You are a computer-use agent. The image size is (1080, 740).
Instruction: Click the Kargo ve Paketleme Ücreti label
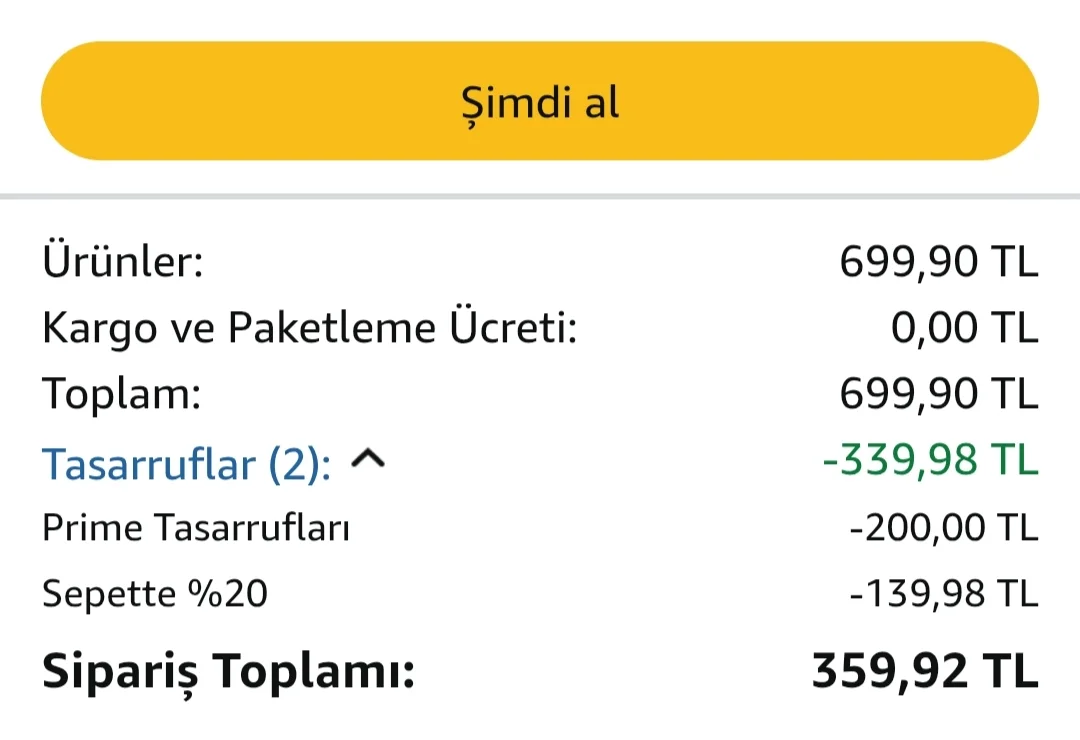pyautogui.click(x=310, y=328)
